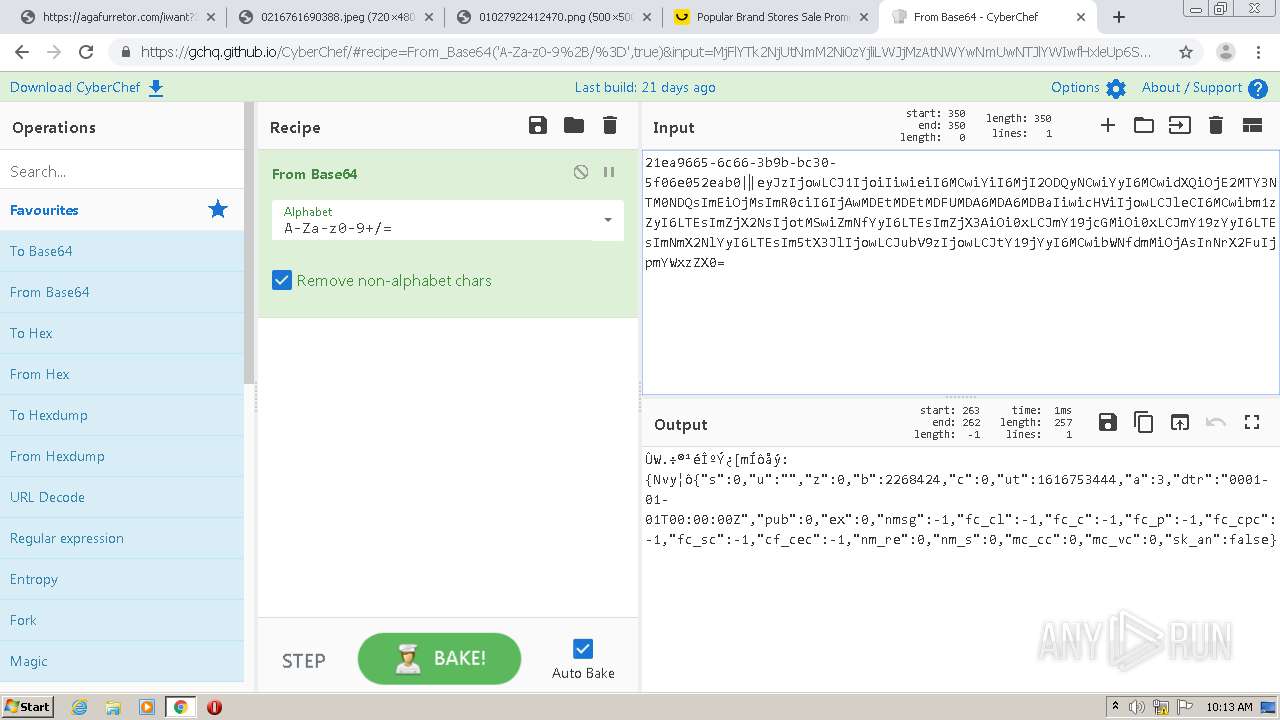The width and height of the screenshot is (1280, 720).
Task: Open Internet Explorer from taskbar
Action: point(80,707)
